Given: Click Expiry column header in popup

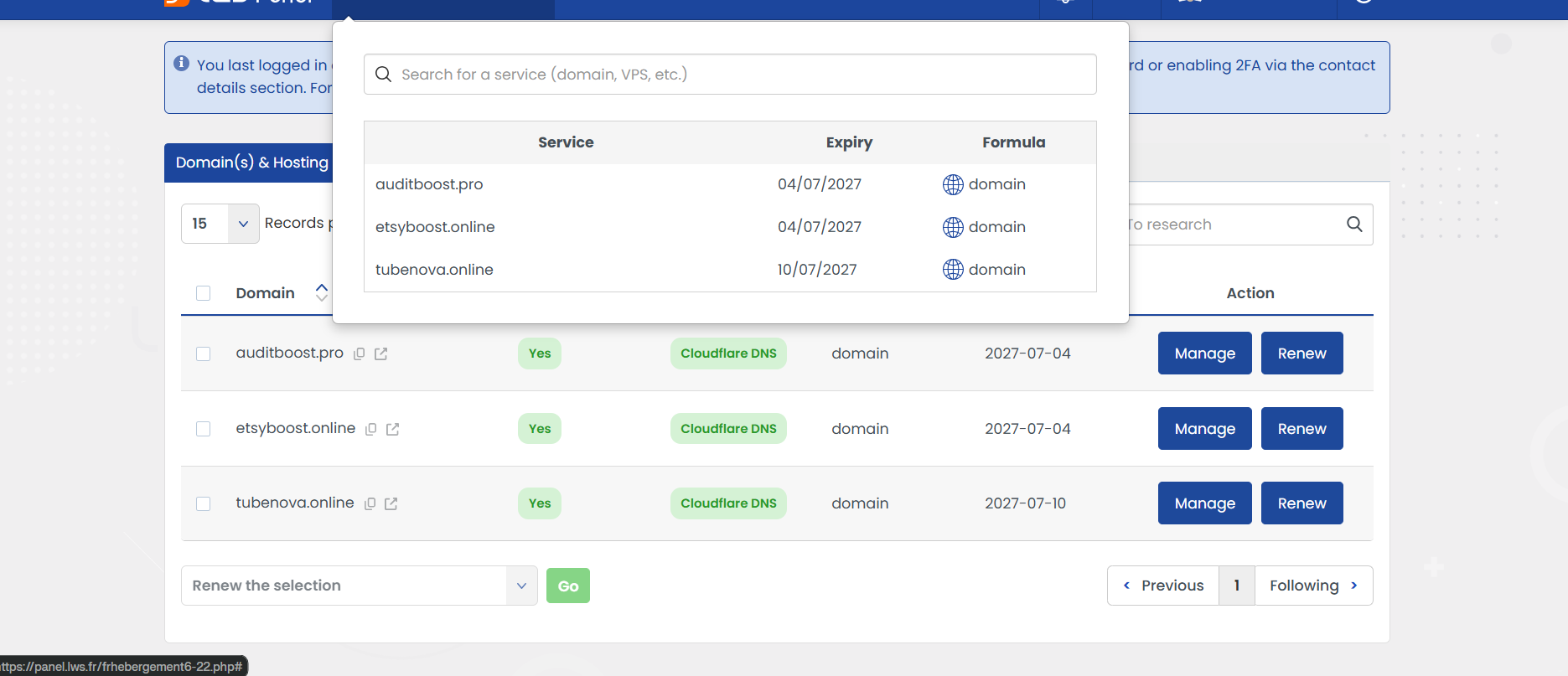Looking at the screenshot, I should pos(849,142).
